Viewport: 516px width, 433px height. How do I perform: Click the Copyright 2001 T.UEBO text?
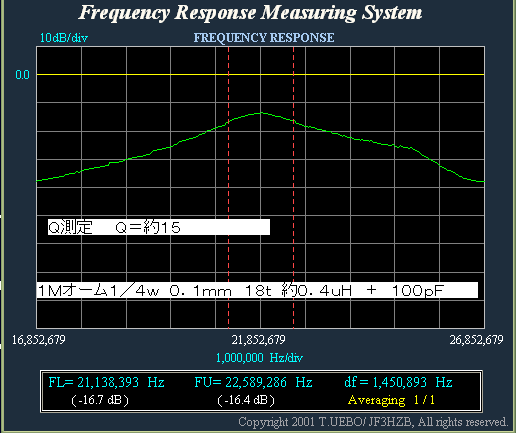pyautogui.click(x=373, y=422)
